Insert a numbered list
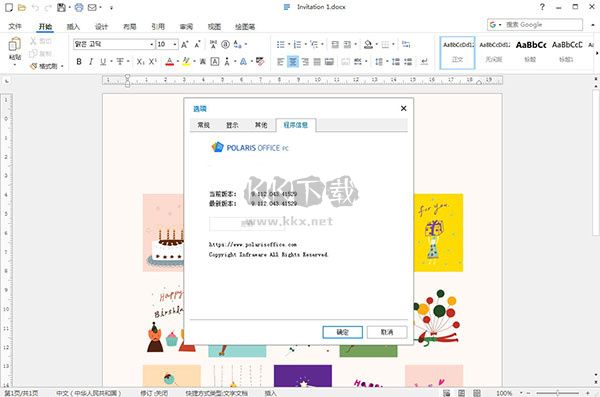Screen dimensions: 600x397 click(x=297, y=44)
